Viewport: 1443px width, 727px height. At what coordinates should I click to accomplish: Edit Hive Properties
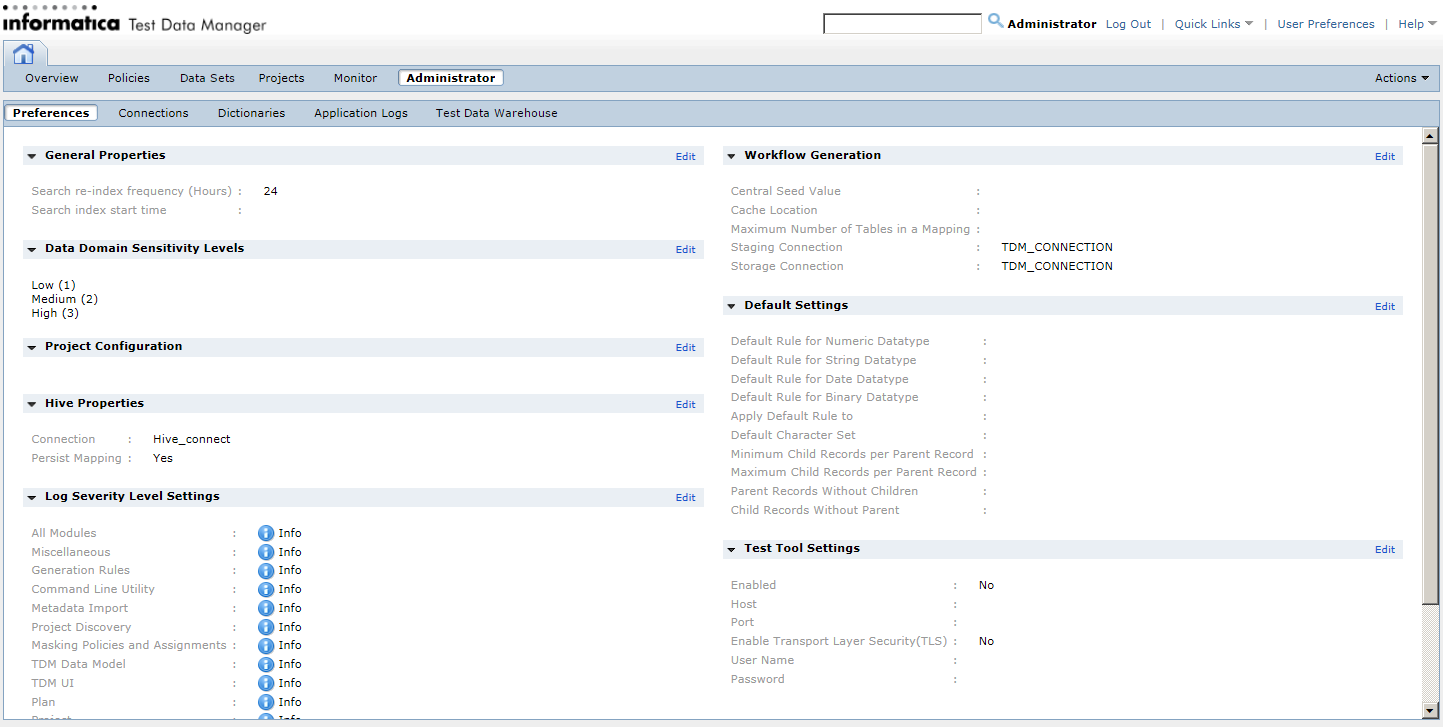[x=685, y=405]
